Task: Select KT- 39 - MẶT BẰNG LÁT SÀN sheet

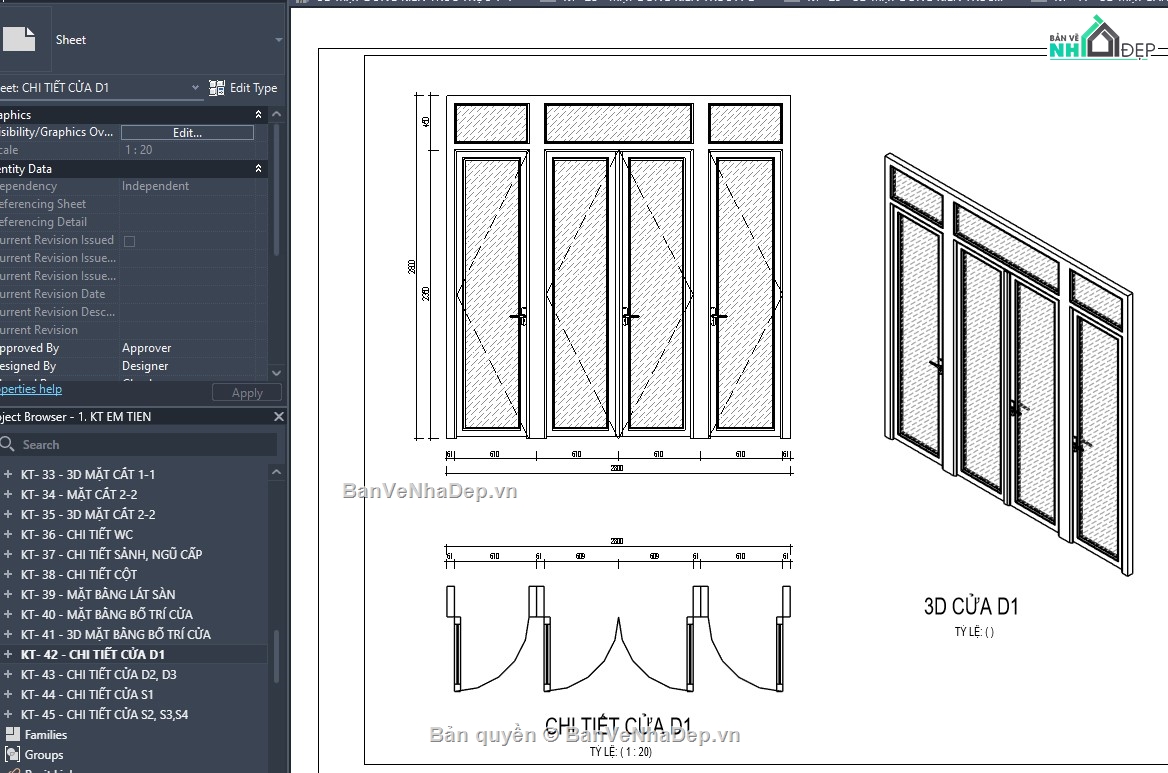Action: (98, 594)
